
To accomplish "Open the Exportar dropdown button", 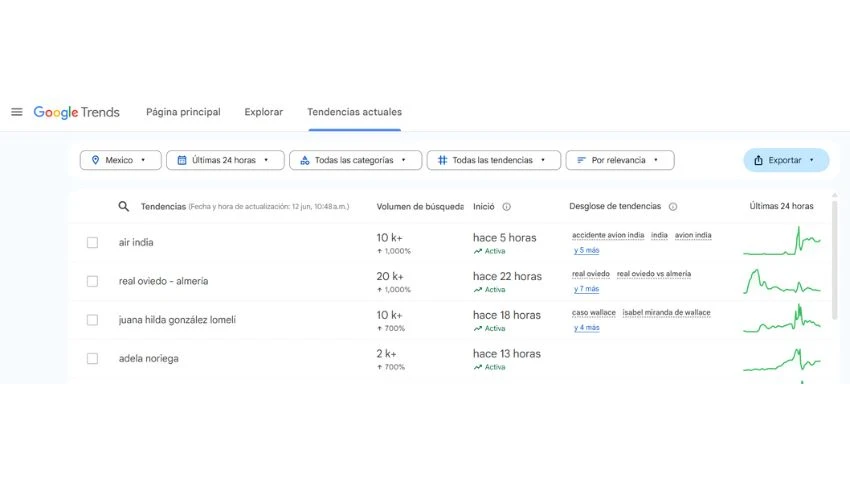I will [x=786, y=160].
